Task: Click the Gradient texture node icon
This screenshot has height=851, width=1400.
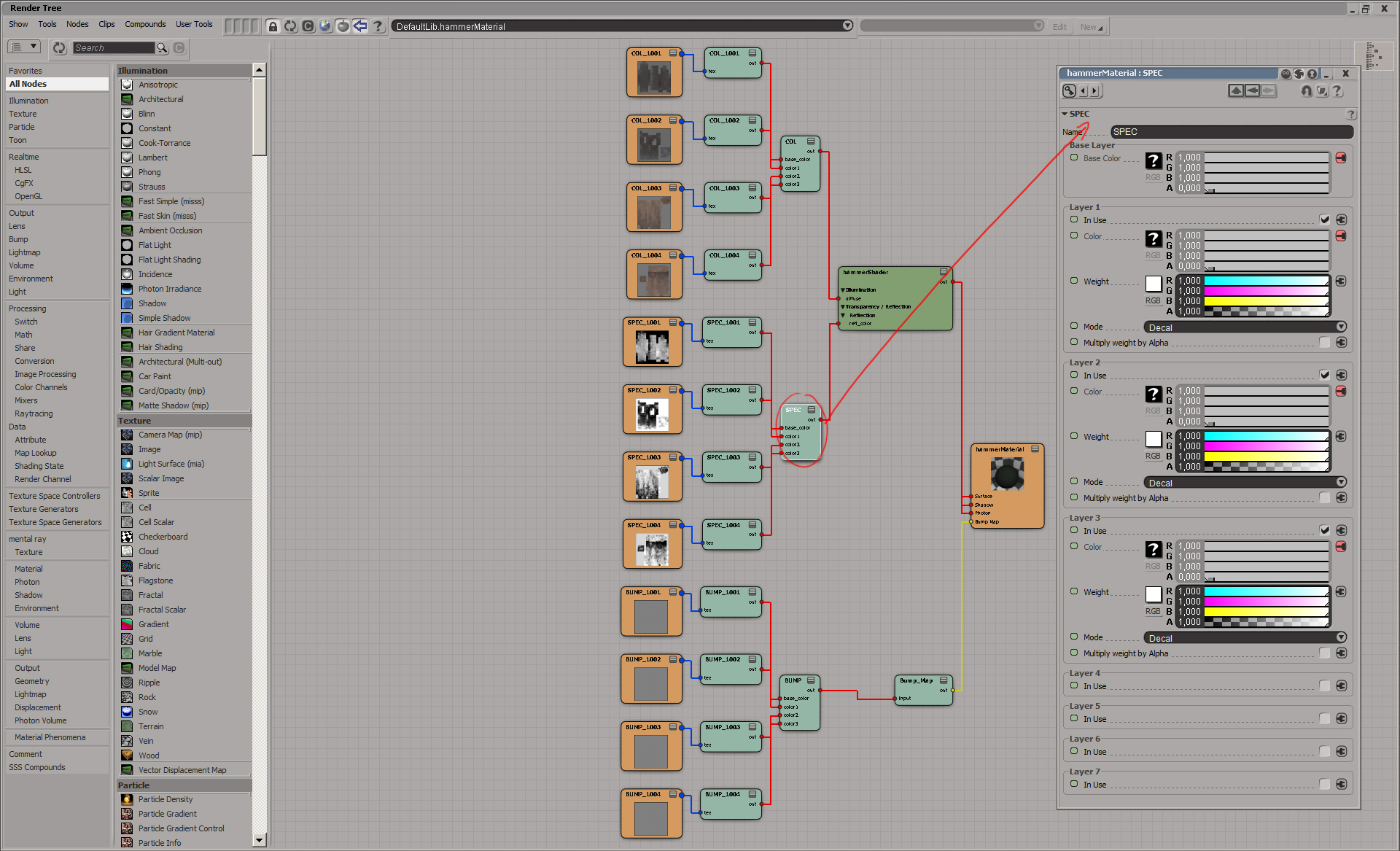Action: pos(127,624)
